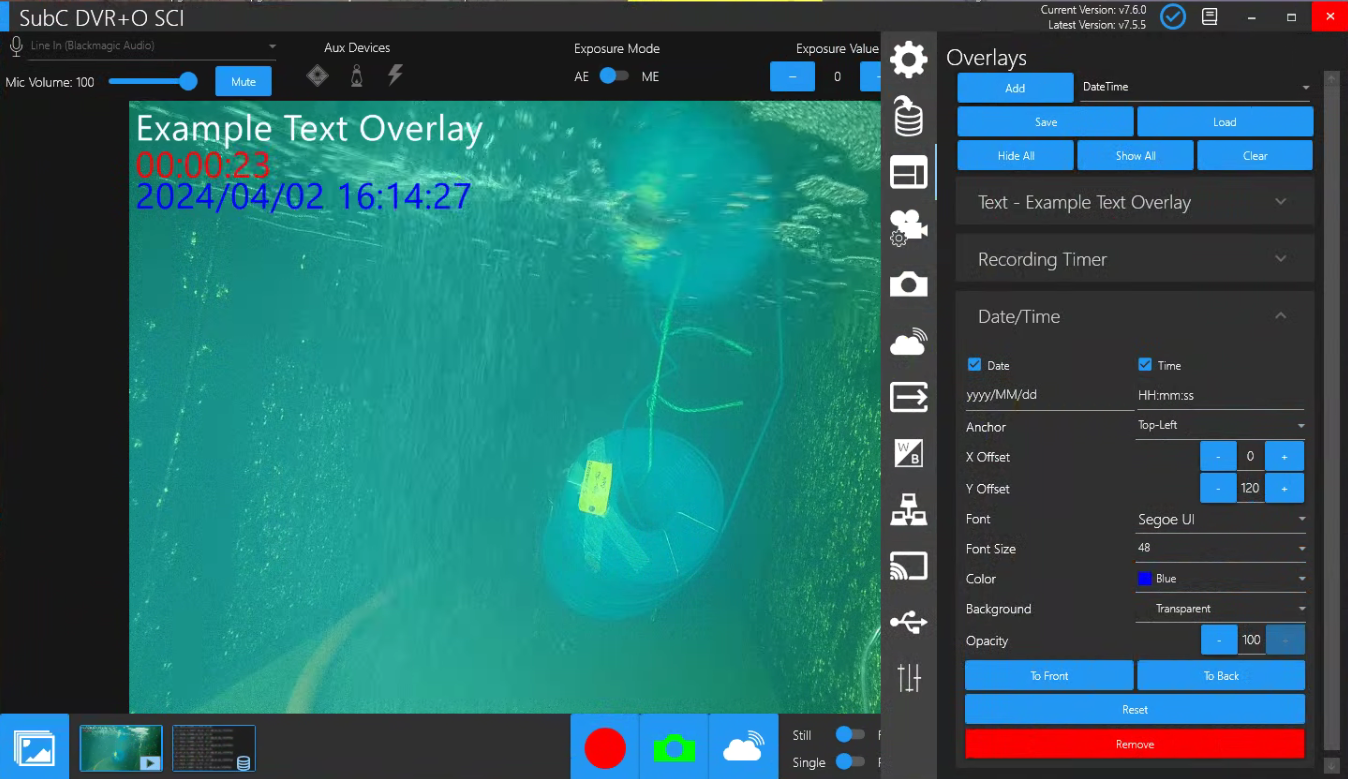Open the settings gear in the sidebar
The width and height of the screenshot is (1348, 779).
[908, 60]
